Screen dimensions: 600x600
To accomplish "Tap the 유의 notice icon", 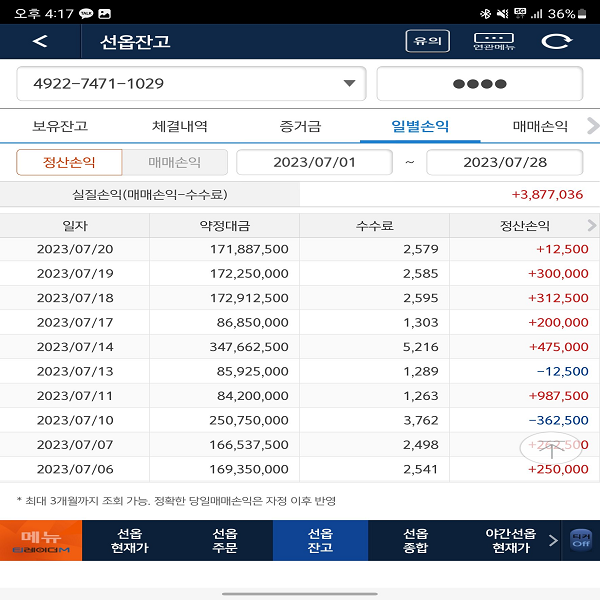I will tap(427, 41).
